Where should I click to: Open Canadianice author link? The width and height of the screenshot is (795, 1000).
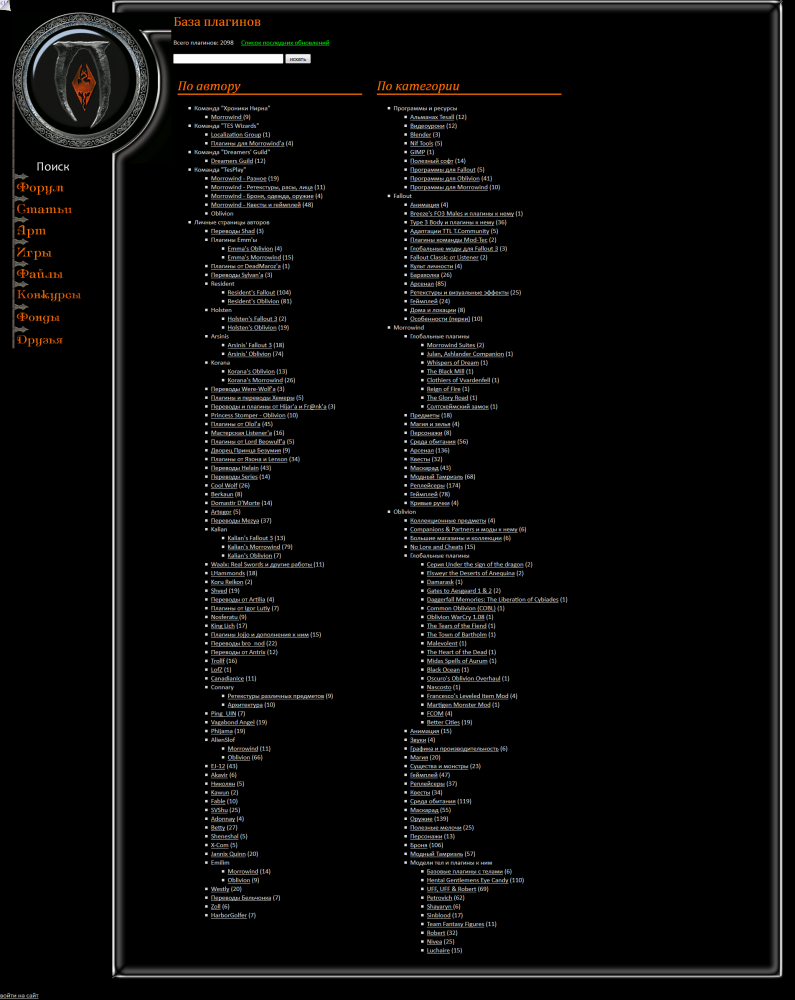pyautogui.click(x=227, y=679)
